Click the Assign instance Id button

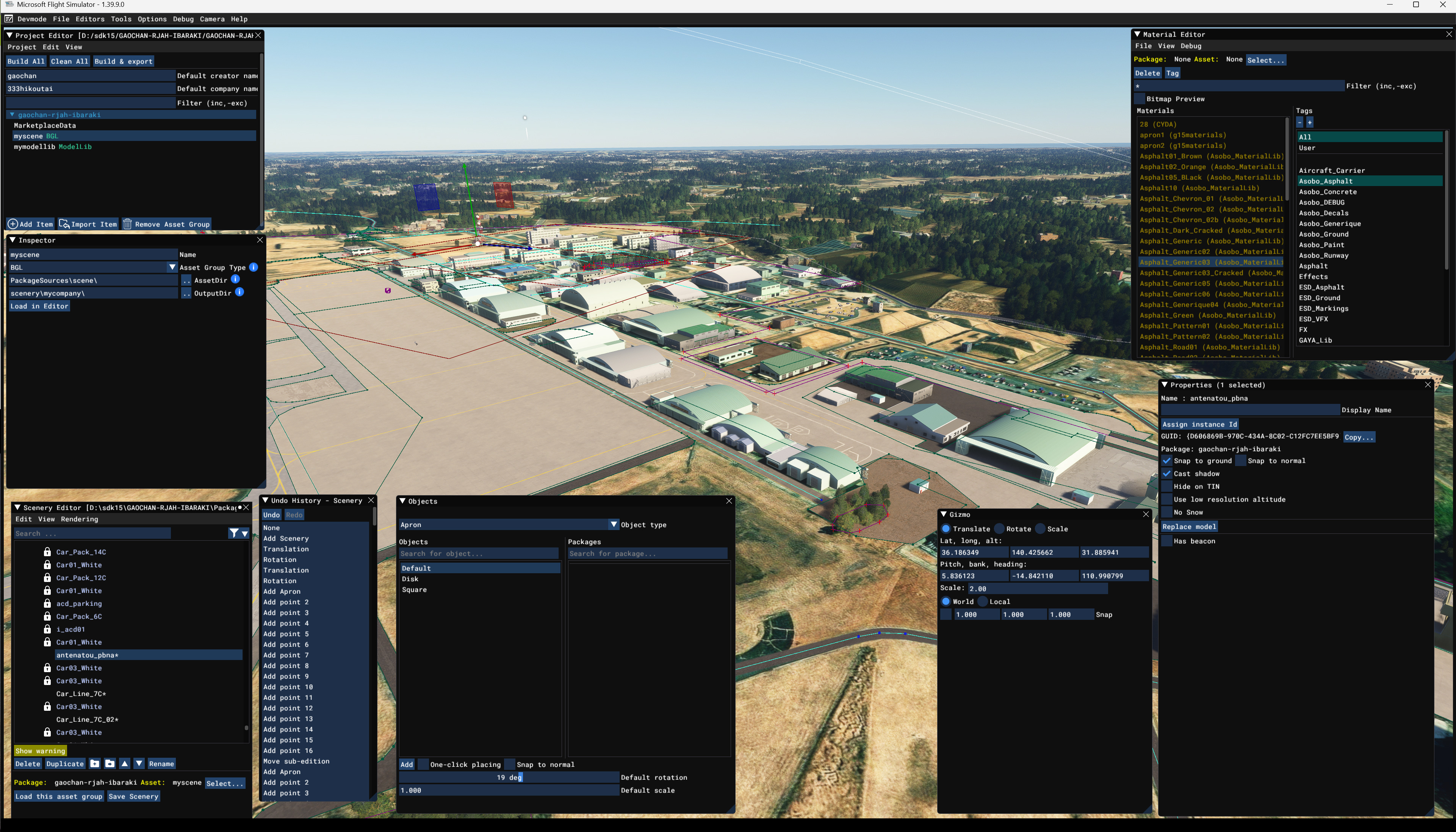(x=1199, y=424)
